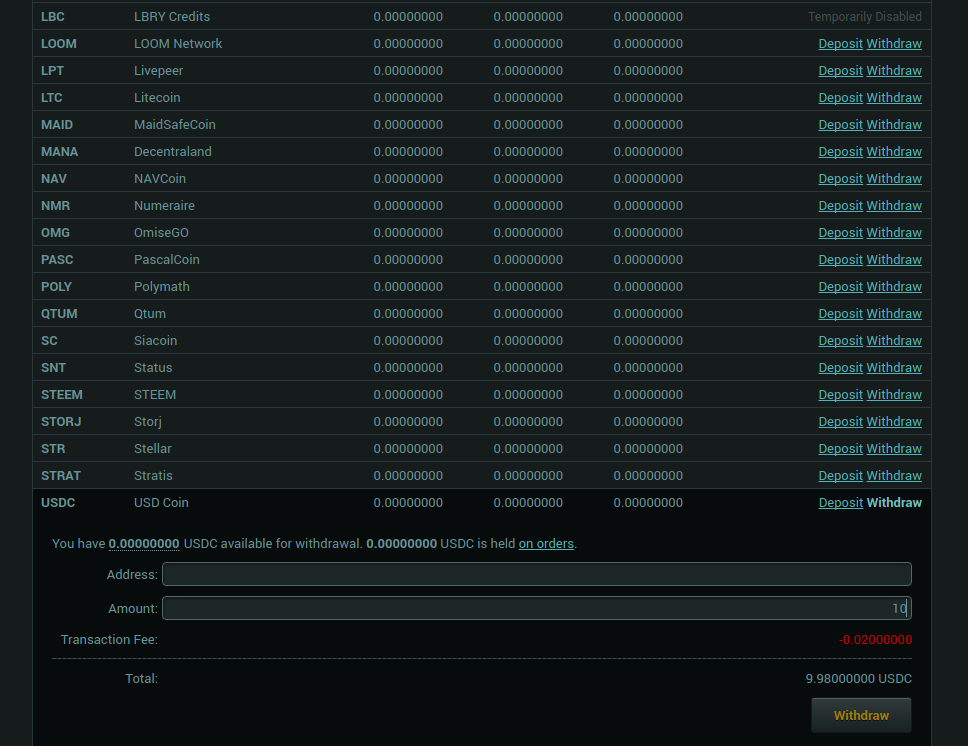
Task: Click Deposit in STEEM row
Action: [x=840, y=395]
